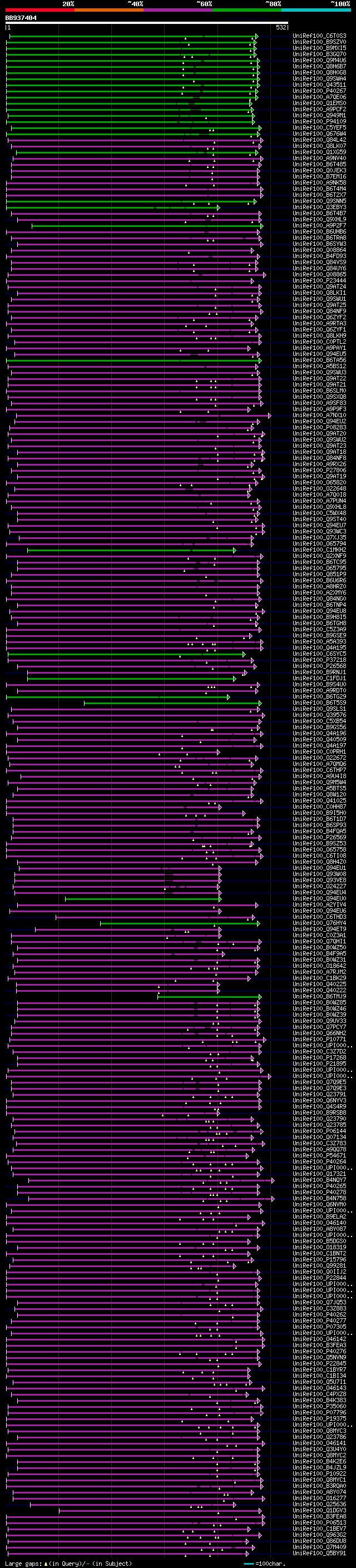Screen dimensions: 356x1568
Task: Select the UniRef100_A2YIV4 entry
Action: click(x=319, y=904)
